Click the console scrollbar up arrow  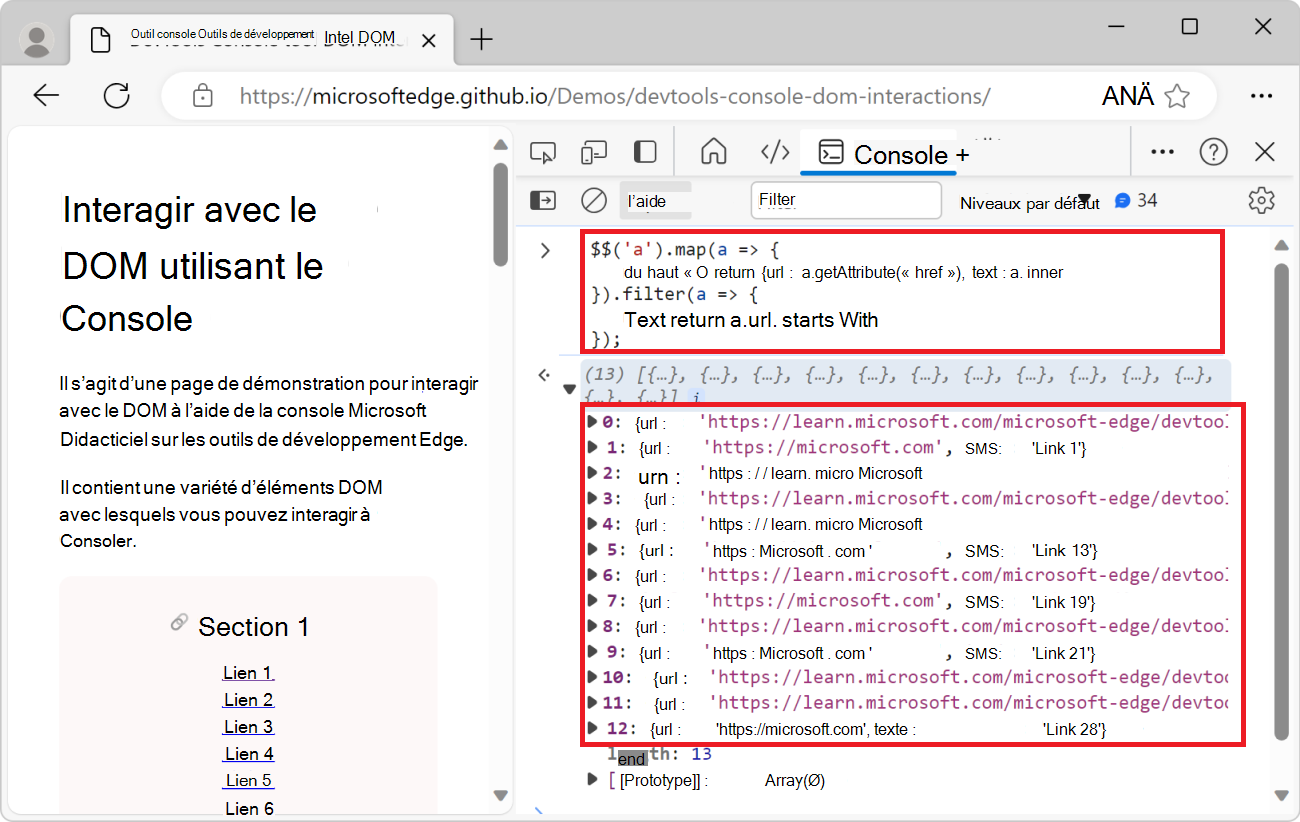(x=1282, y=246)
